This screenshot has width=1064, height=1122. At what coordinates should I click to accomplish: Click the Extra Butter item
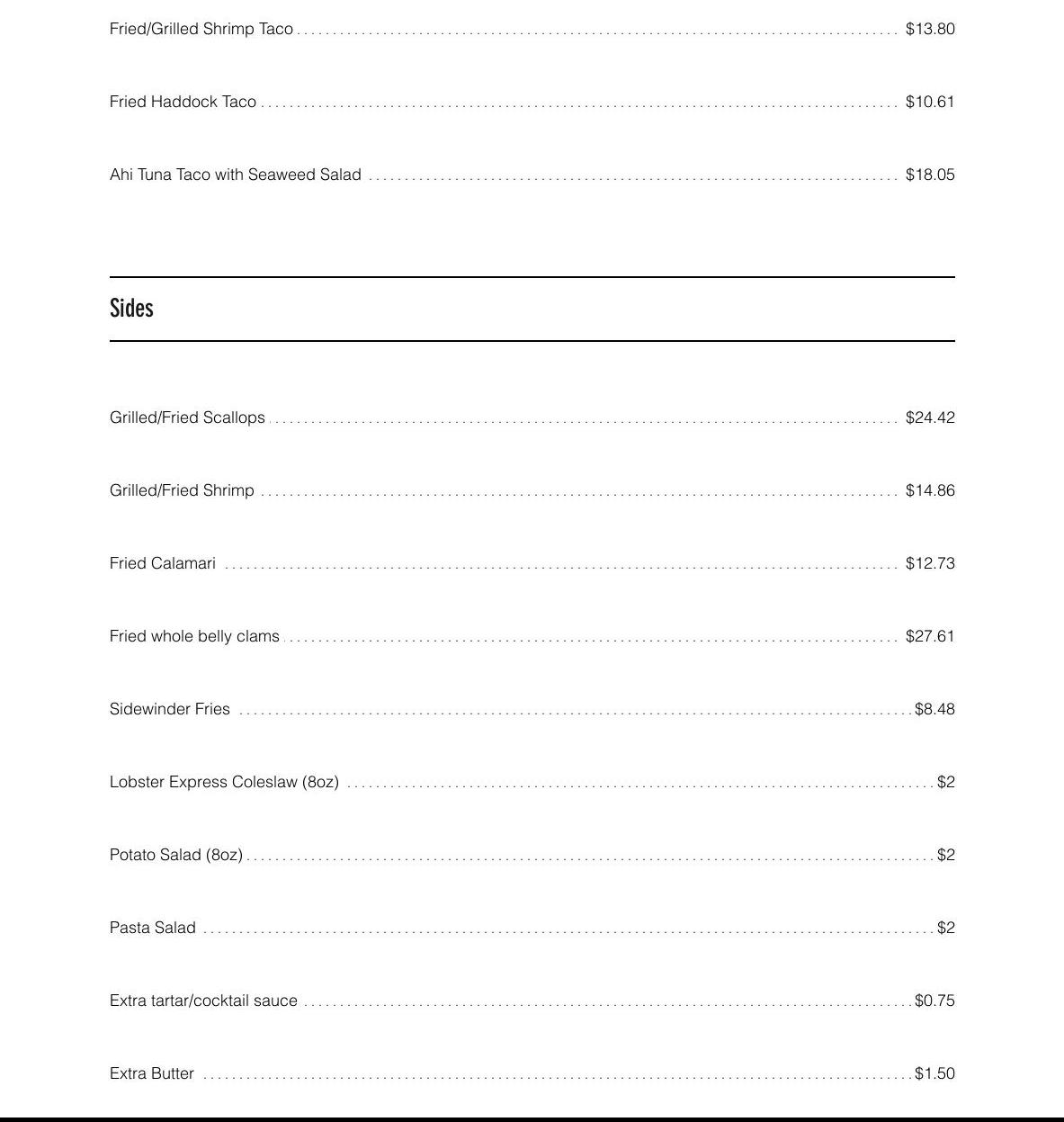click(152, 1073)
